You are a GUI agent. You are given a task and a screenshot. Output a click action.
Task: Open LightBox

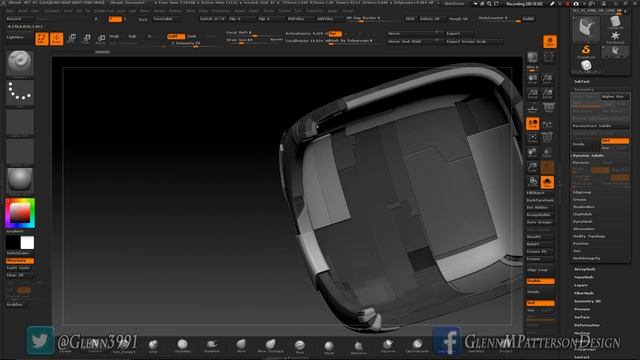15,37
